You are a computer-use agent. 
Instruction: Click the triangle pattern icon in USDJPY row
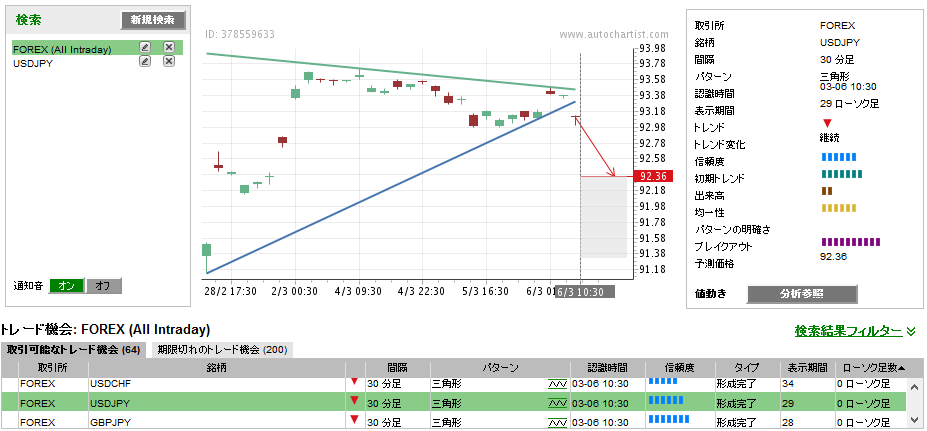[x=557, y=403]
